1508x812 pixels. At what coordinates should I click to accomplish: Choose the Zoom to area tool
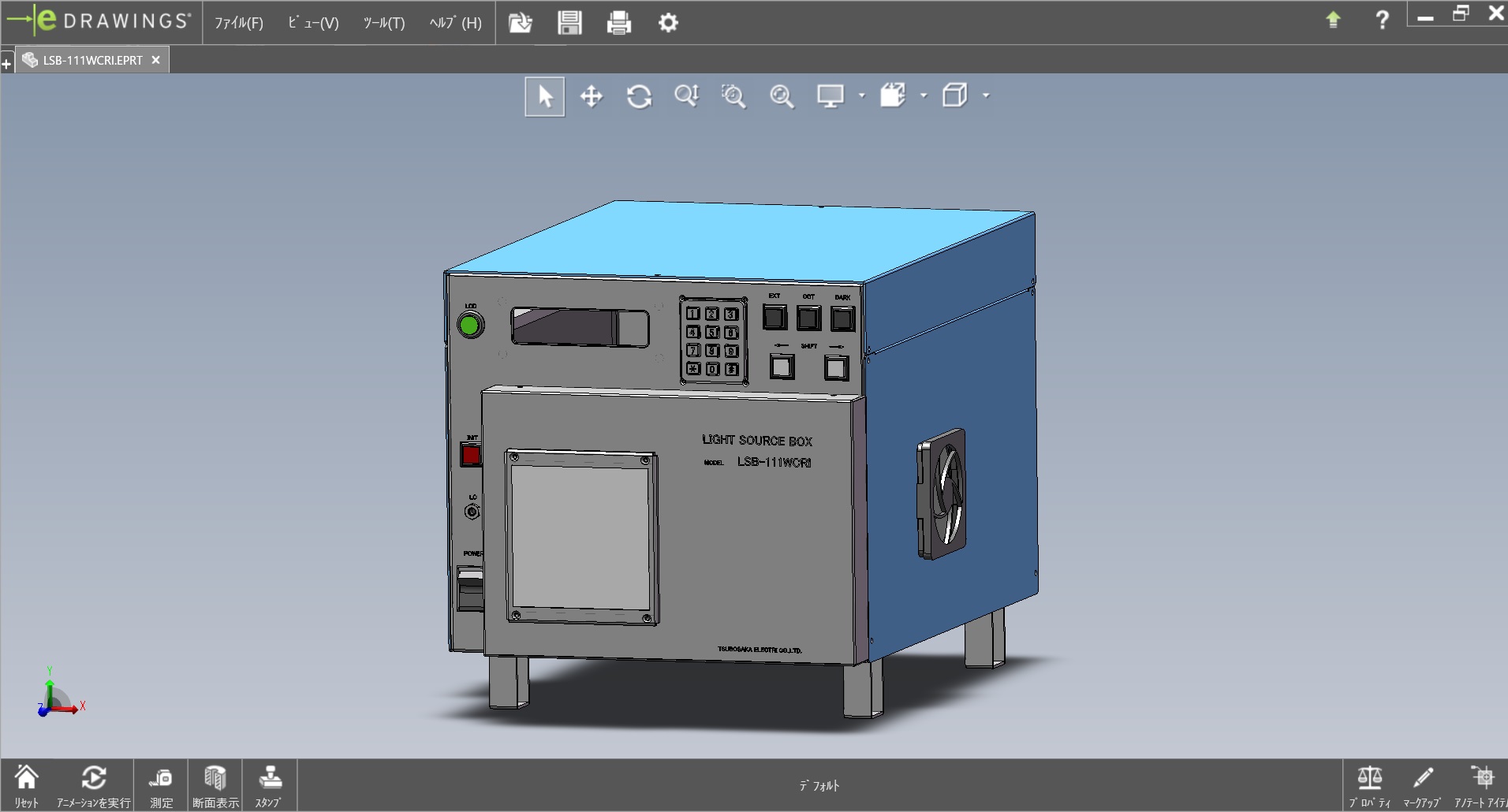pos(733,96)
